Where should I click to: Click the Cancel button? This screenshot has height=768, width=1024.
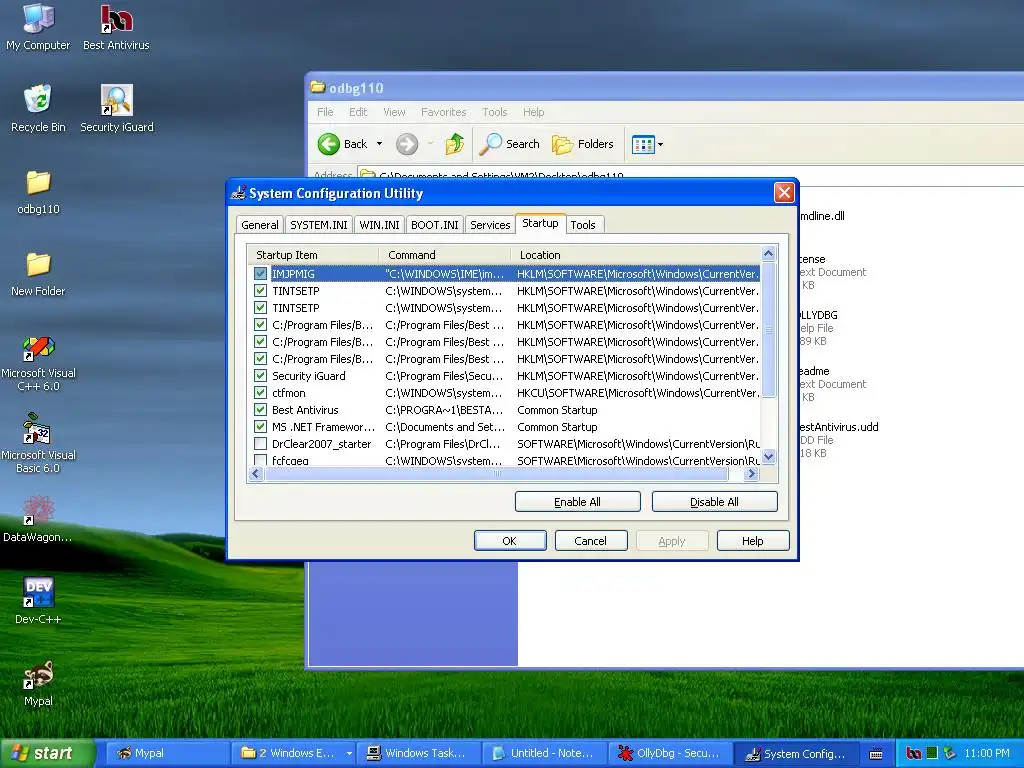[x=590, y=541]
